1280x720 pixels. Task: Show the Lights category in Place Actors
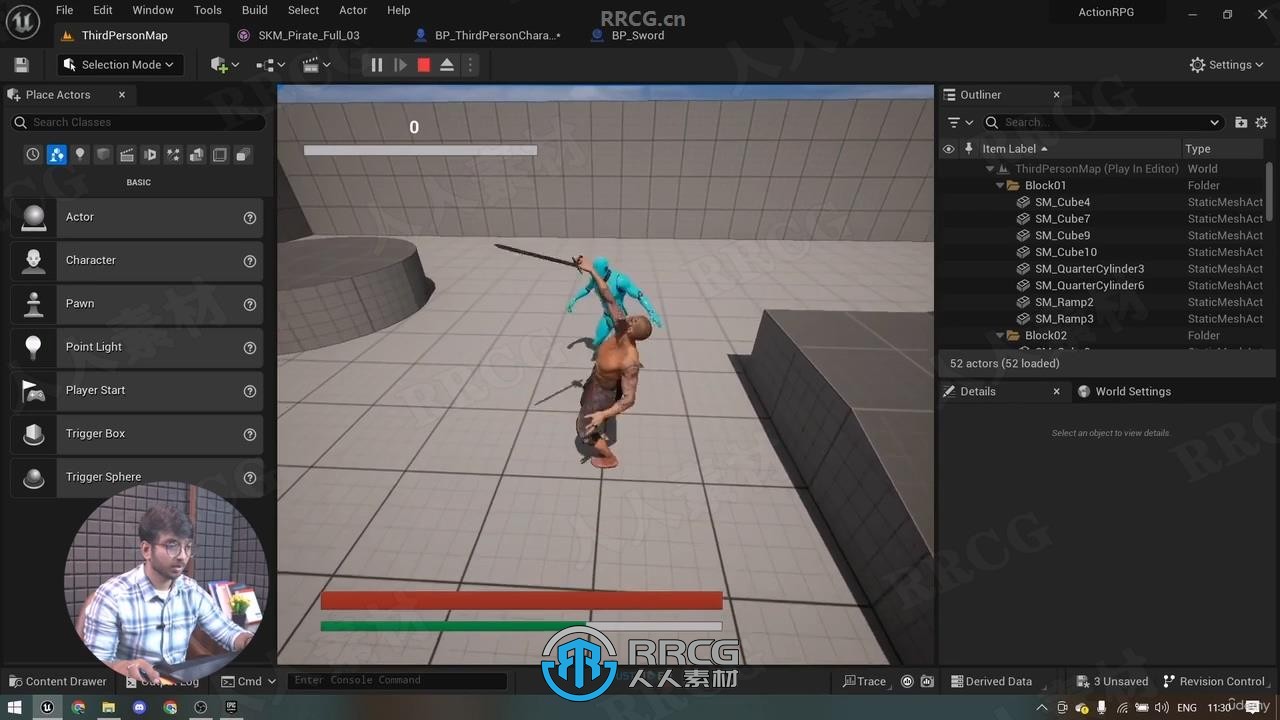pos(80,155)
